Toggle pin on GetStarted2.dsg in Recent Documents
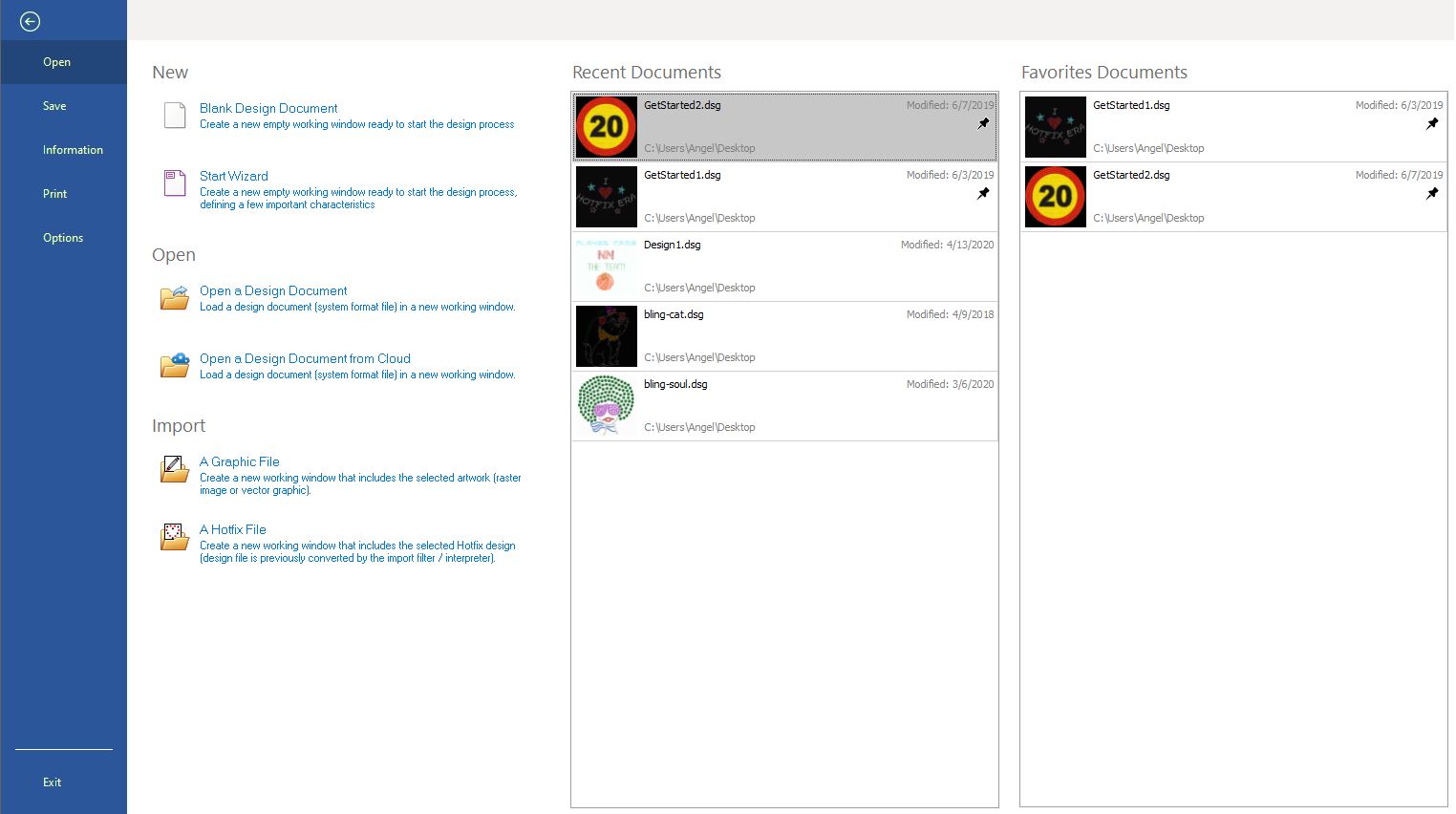The image size is (1456, 814). (983, 124)
